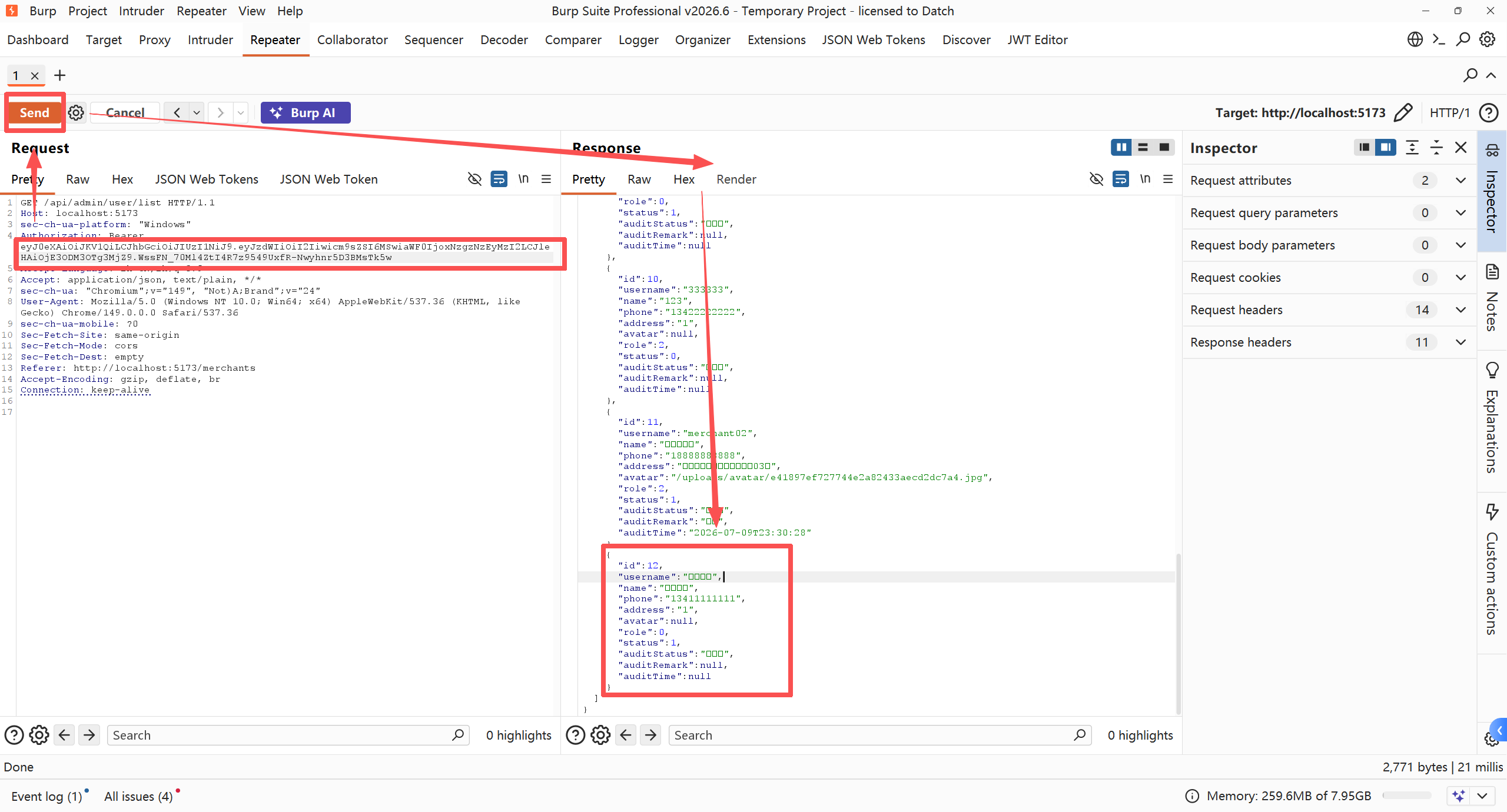
Task: Expand Request body parameters section
Action: click(1329, 245)
